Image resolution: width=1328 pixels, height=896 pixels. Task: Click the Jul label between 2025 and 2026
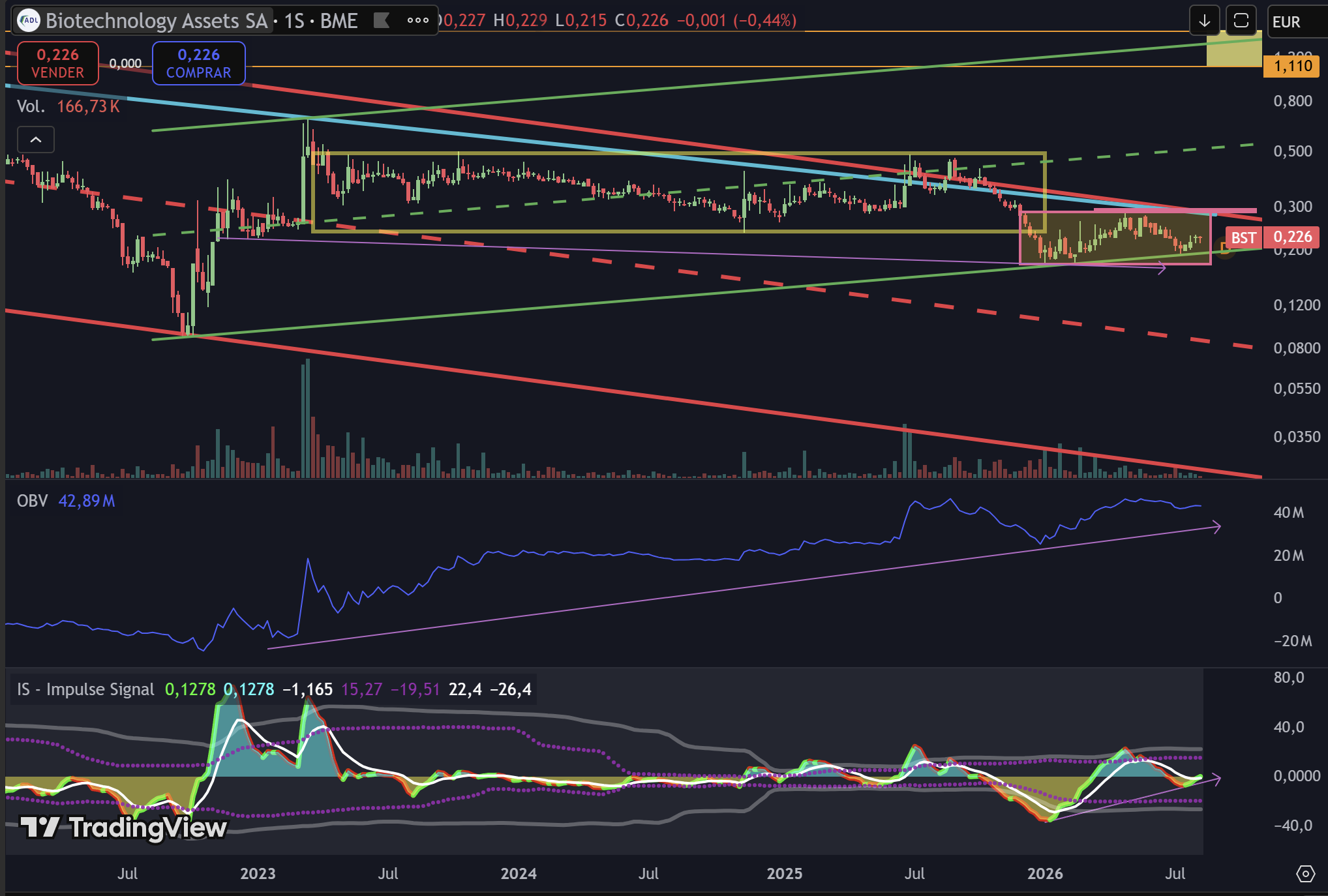pyautogui.click(x=914, y=874)
